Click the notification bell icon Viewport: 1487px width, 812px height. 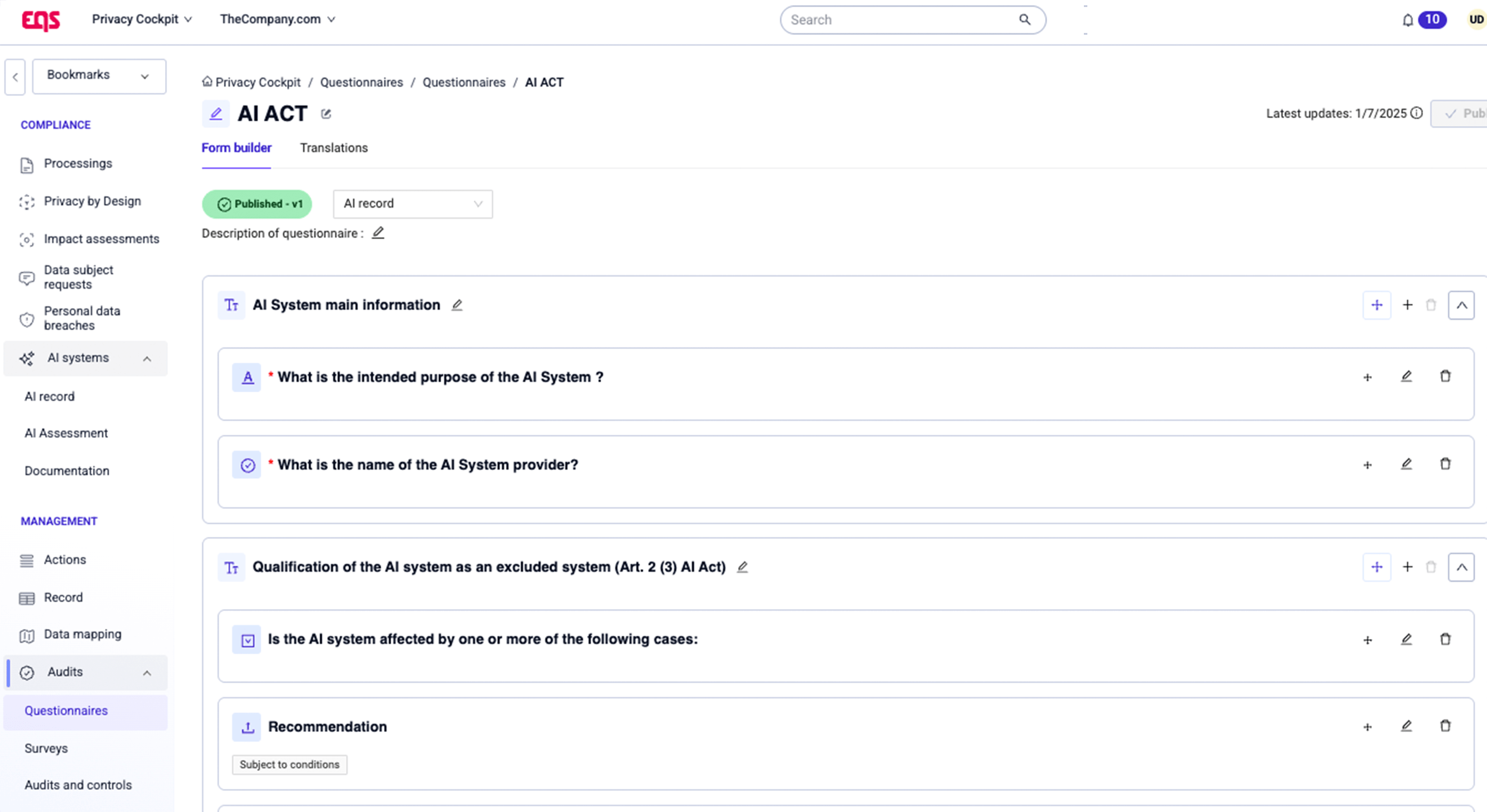pyautogui.click(x=1408, y=20)
